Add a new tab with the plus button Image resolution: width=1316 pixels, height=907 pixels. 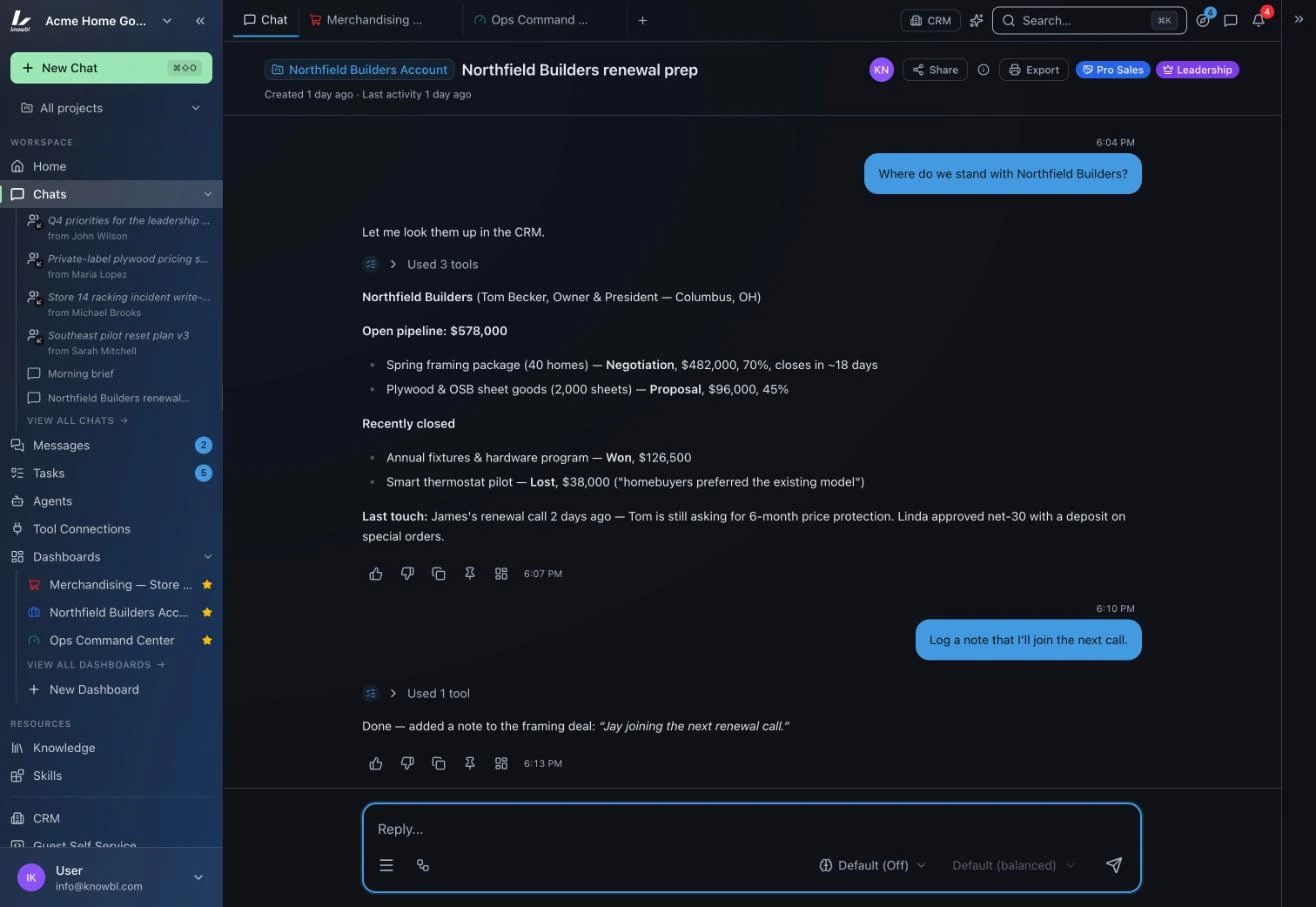click(642, 20)
